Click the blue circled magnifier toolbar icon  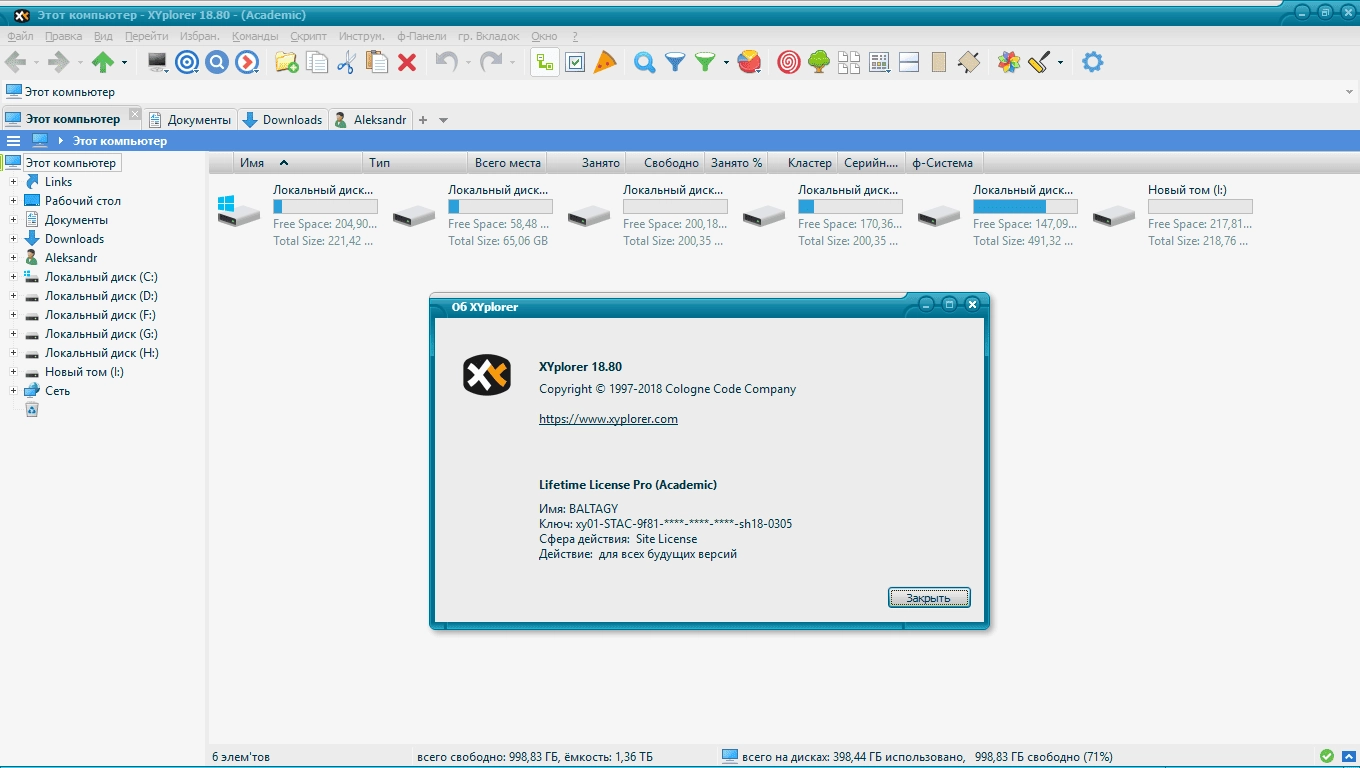(x=217, y=62)
